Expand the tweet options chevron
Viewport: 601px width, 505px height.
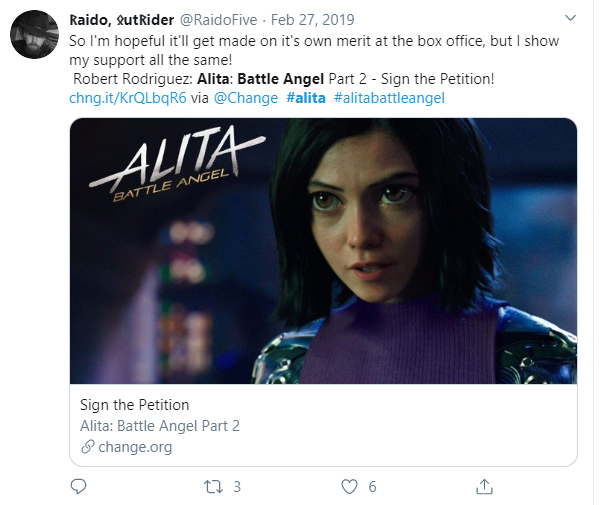[x=570, y=18]
